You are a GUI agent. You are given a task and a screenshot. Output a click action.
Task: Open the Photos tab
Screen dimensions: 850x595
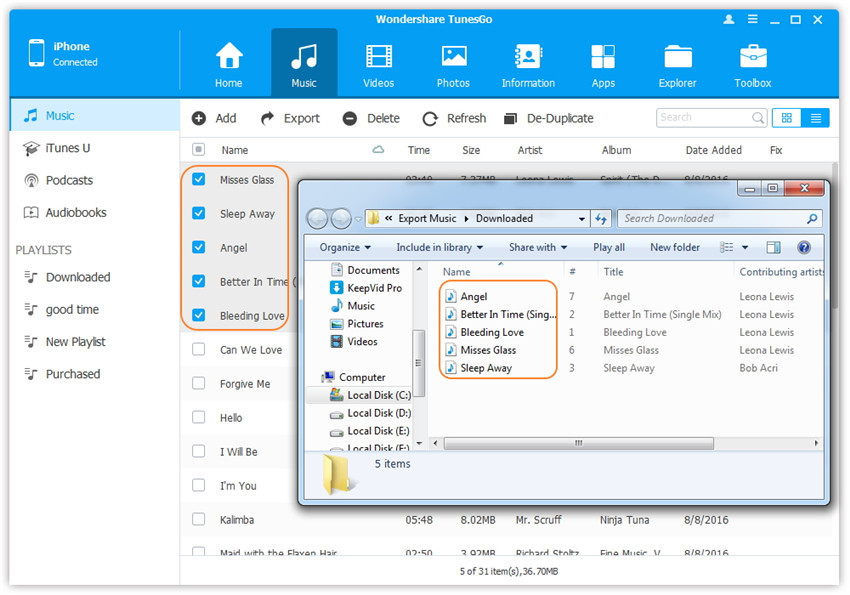453,64
